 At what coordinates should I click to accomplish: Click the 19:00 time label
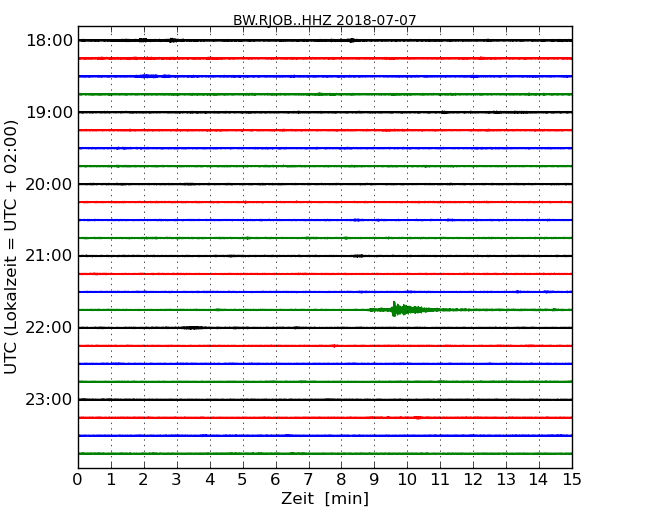coord(49,112)
